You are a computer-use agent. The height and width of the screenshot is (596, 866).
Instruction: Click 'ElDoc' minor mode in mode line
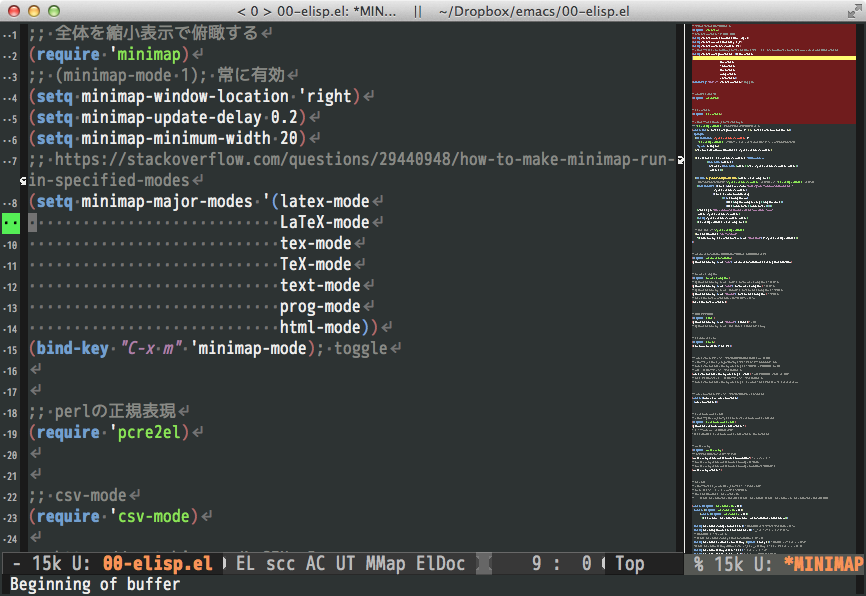pyautogui.click(x=440, y=563)
